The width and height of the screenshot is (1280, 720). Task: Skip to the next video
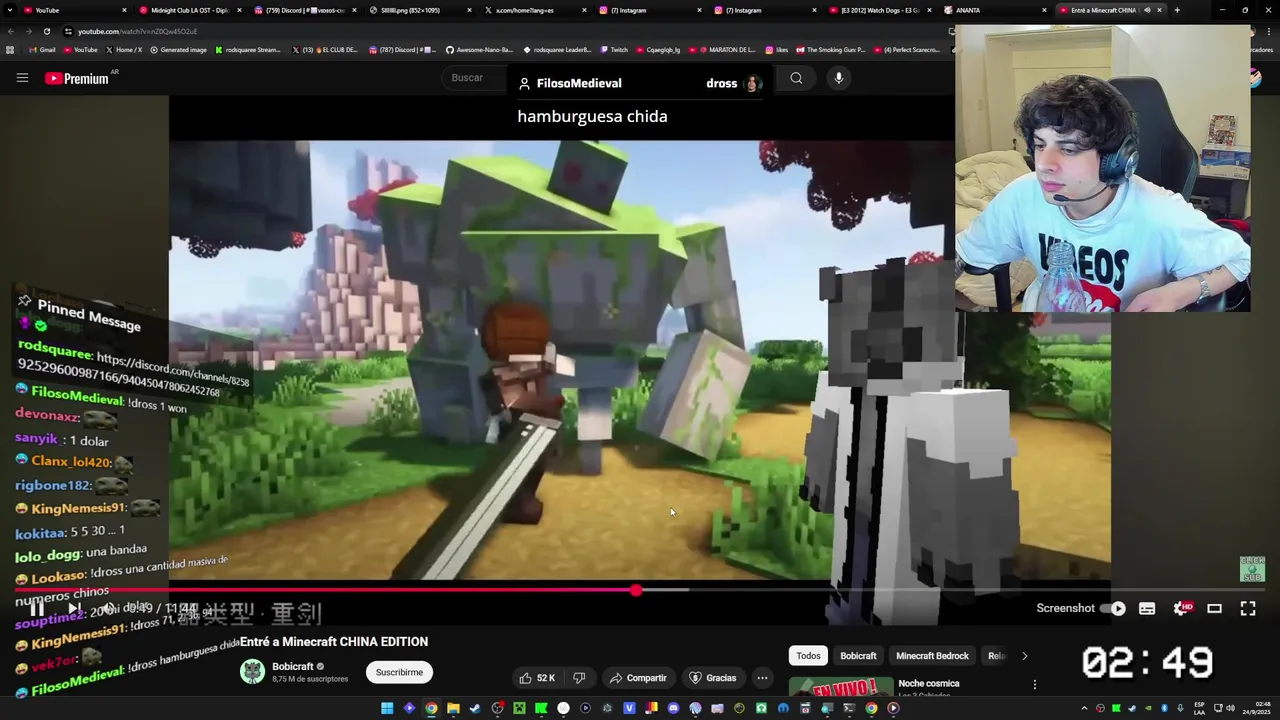point(74,608)
